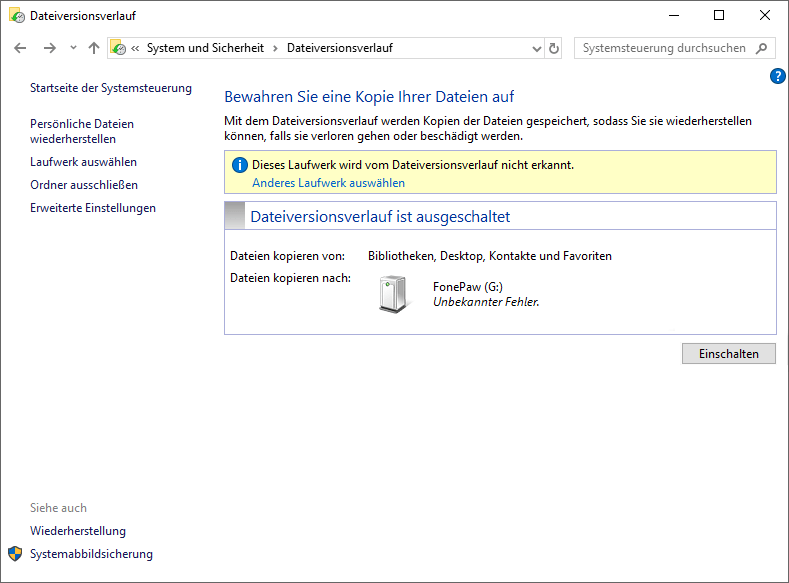Refresh the address bar location
This screenshot has width=789, height=583.
point(555,48)
